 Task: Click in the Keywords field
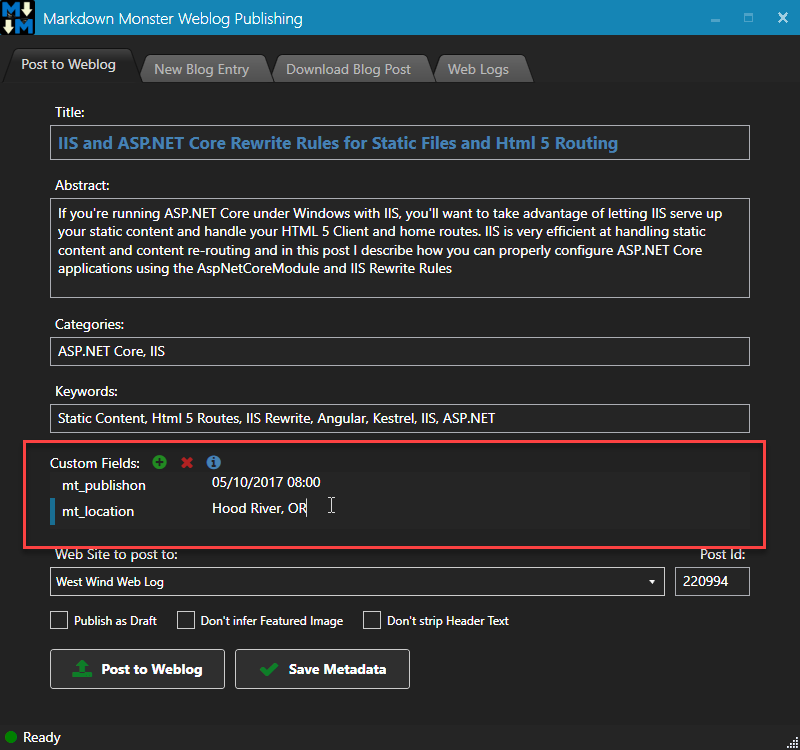click(399, 418)
